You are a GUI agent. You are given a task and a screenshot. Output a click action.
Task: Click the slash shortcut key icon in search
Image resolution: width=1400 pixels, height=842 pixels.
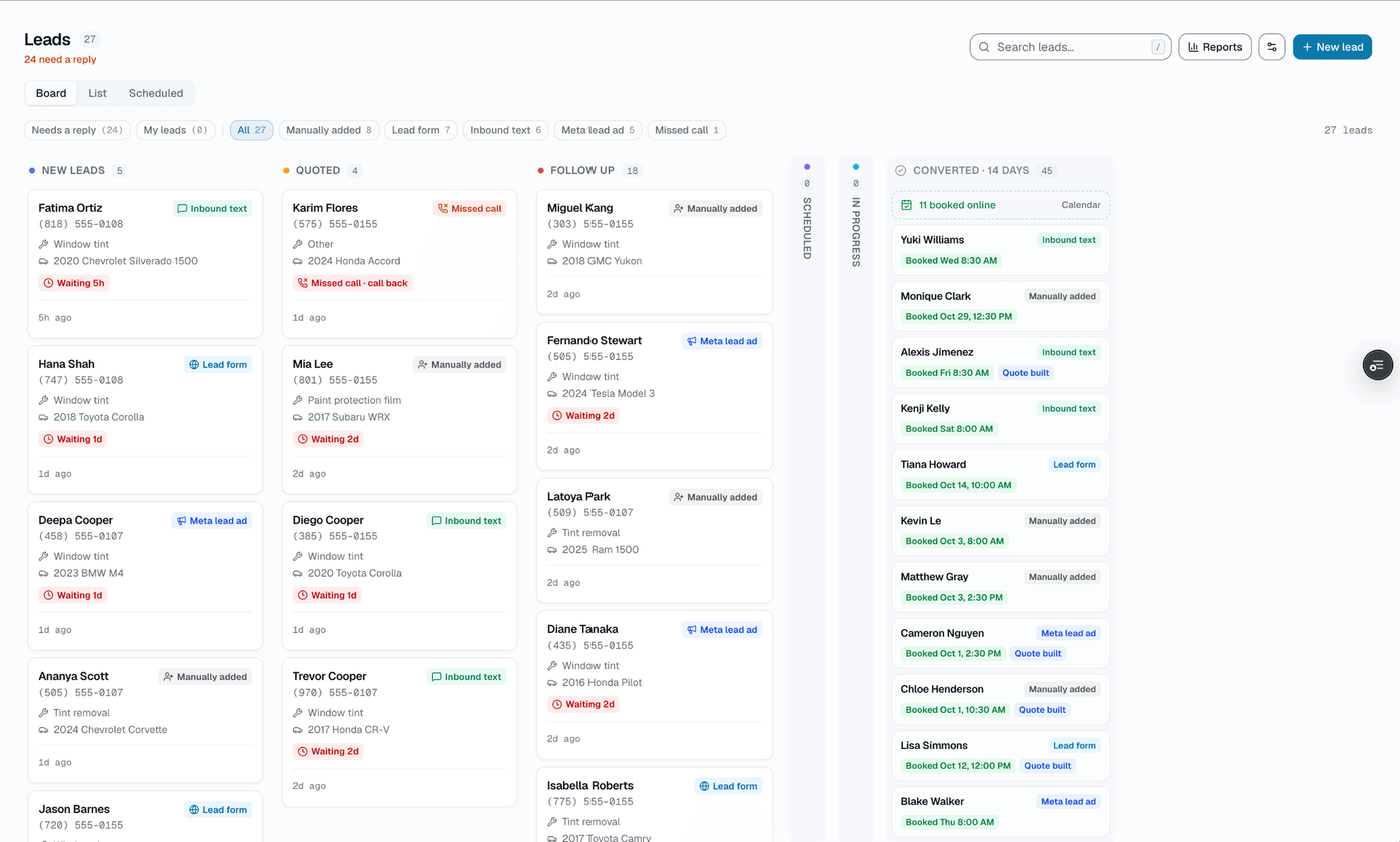tap(1158, 47)
